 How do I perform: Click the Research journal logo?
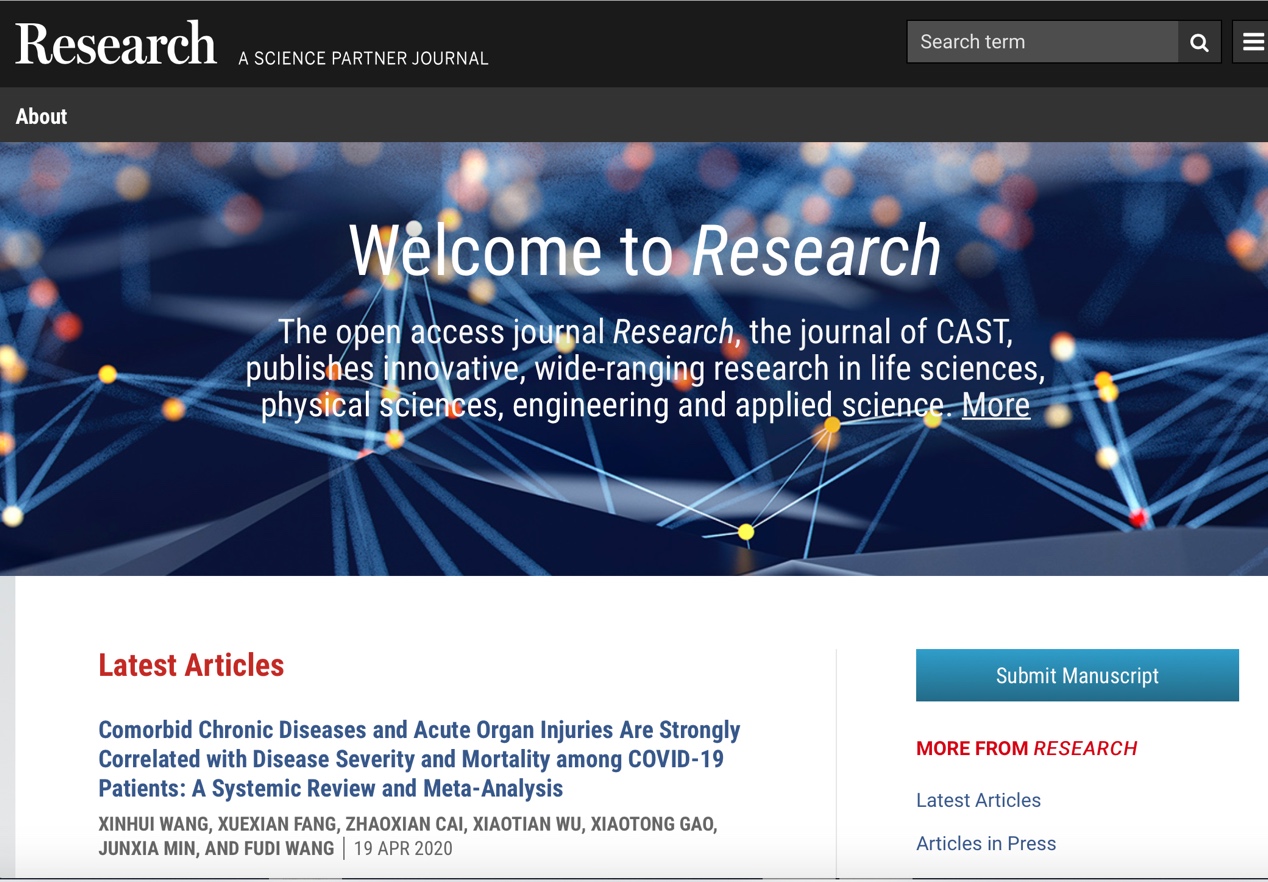coord(116,44)
